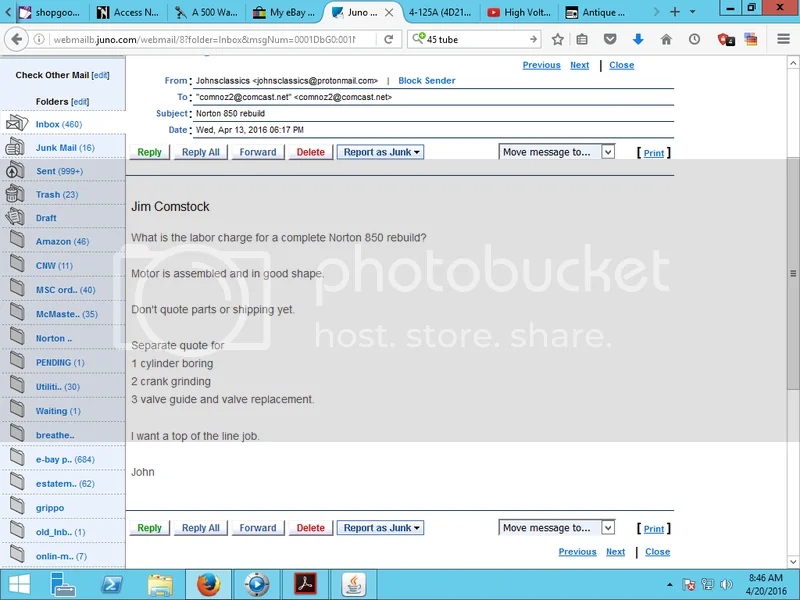Screen dimensions: 800x600
Task: Launch Adobe Acrobat from the taskbar
Action: click(304, 584)
